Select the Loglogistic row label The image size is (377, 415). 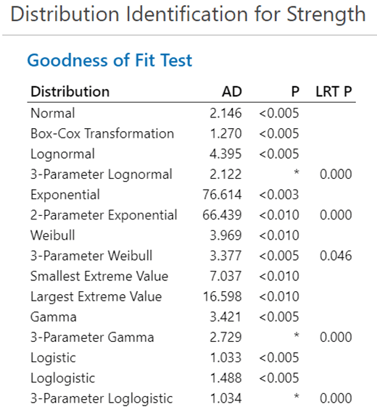63,378
